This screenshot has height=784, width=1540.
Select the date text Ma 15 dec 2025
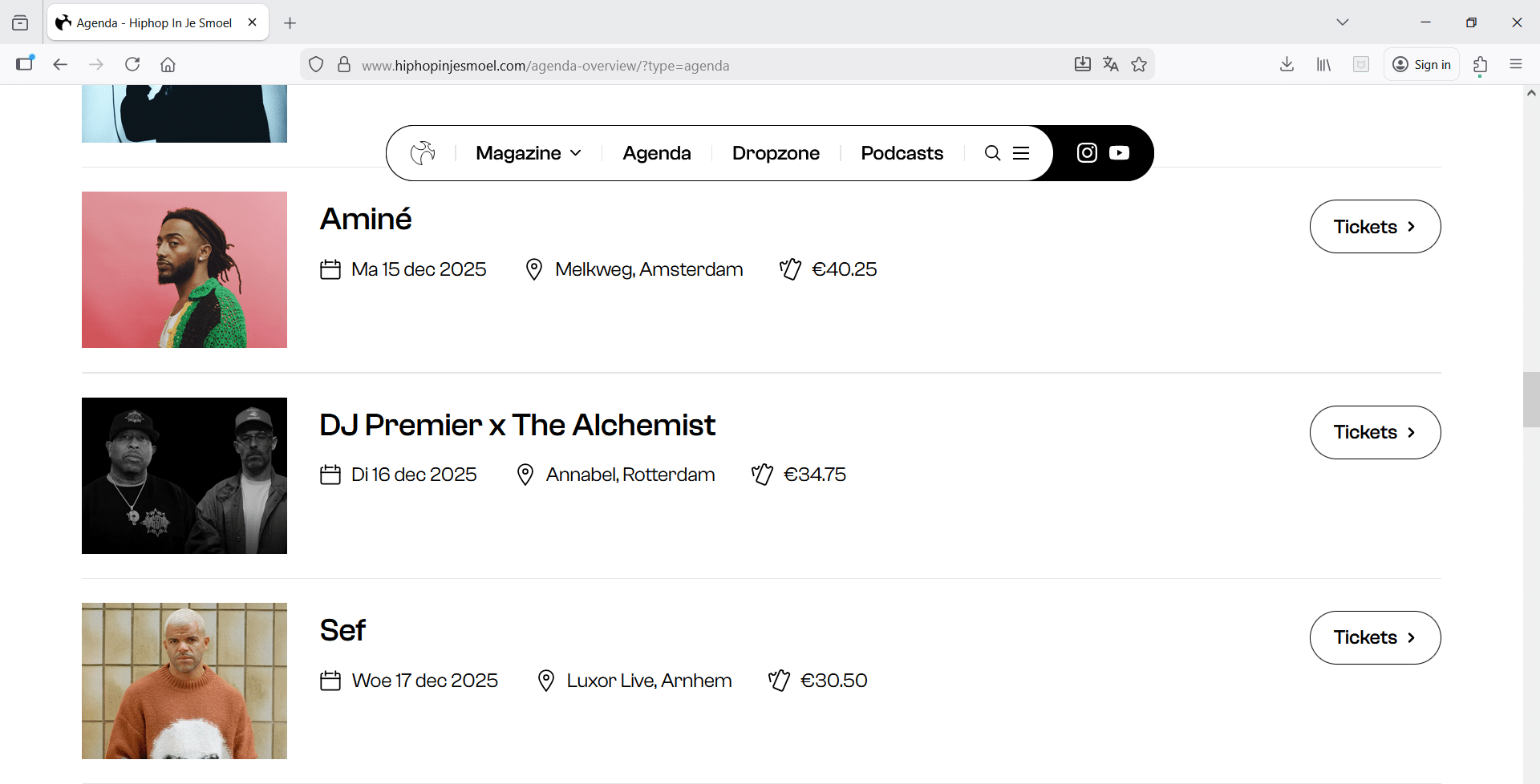[419, 269]
